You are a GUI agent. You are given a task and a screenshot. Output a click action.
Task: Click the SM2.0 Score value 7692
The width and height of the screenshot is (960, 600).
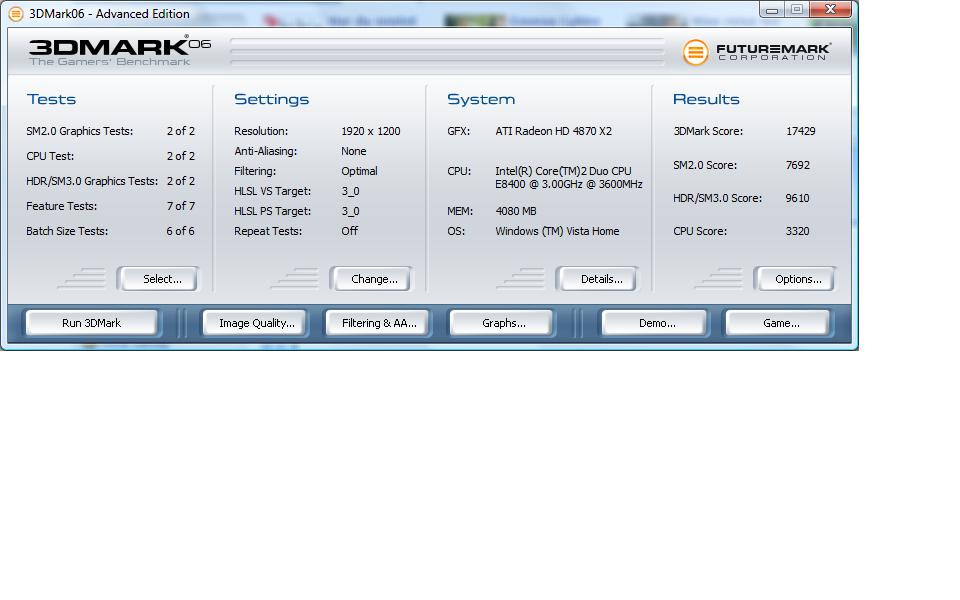[x=798, y=165]
